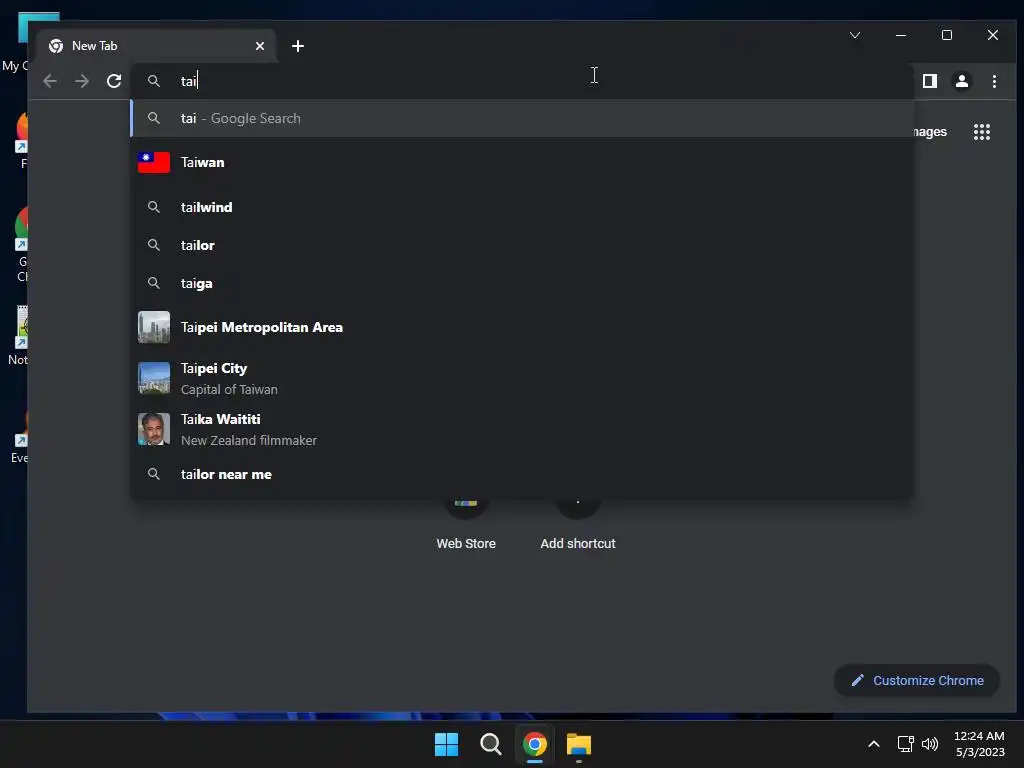Select the 'tai - Google Search' suggestion
The height and width of the screenshot is (768, 1024).
click(522, 118)
